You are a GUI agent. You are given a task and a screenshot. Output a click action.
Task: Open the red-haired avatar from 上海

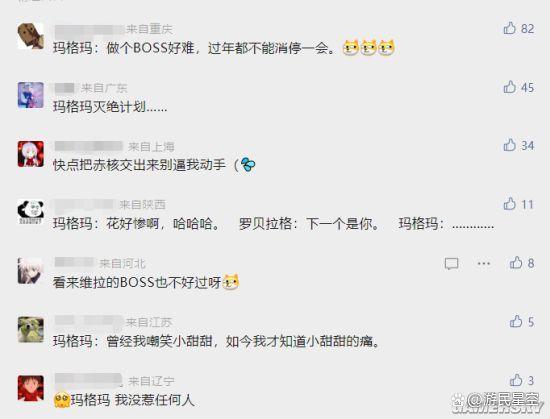[x=31, y=154]
